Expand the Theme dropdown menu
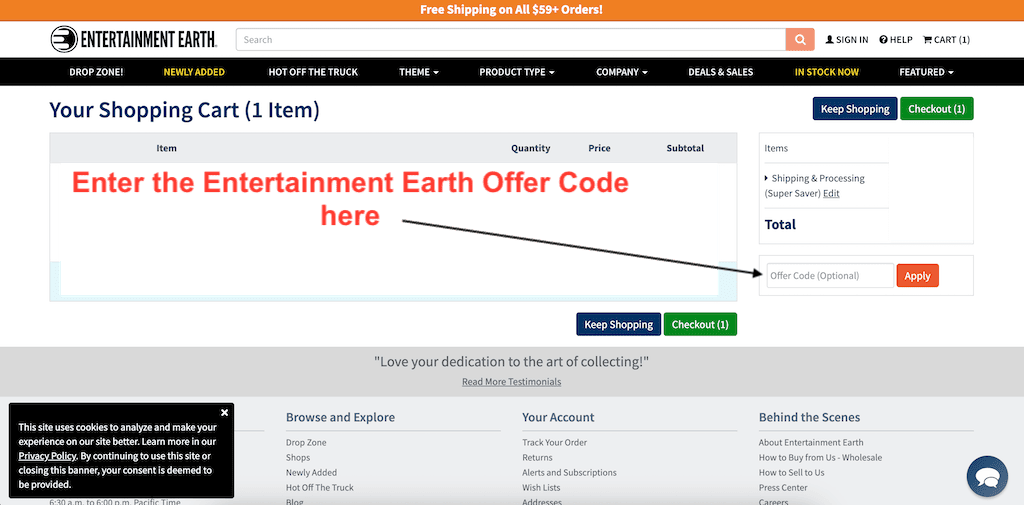This screenshot has height=505, width=1024. click(419, 72)
